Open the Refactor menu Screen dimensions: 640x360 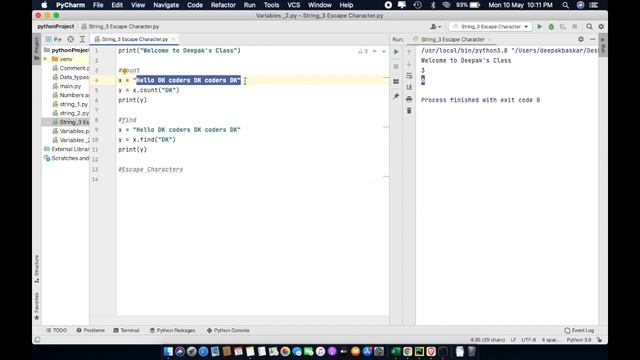223,5
